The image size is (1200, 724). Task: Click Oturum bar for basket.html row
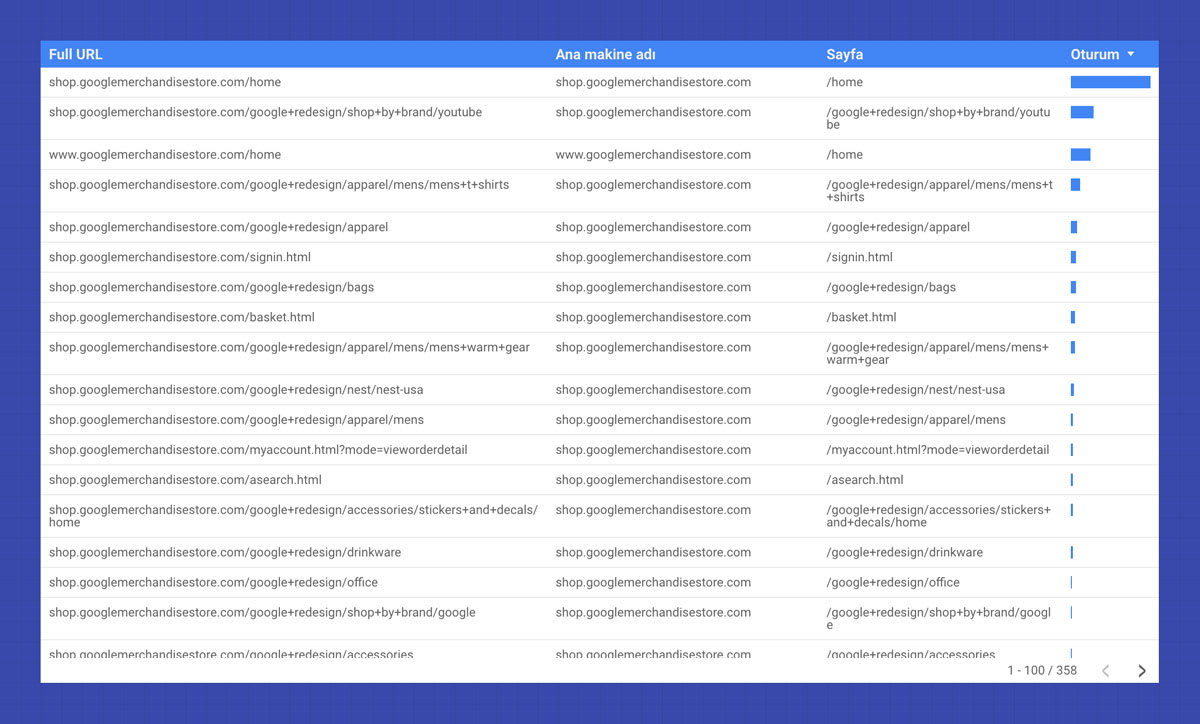pyautogui.click(x=1073, y=317)
